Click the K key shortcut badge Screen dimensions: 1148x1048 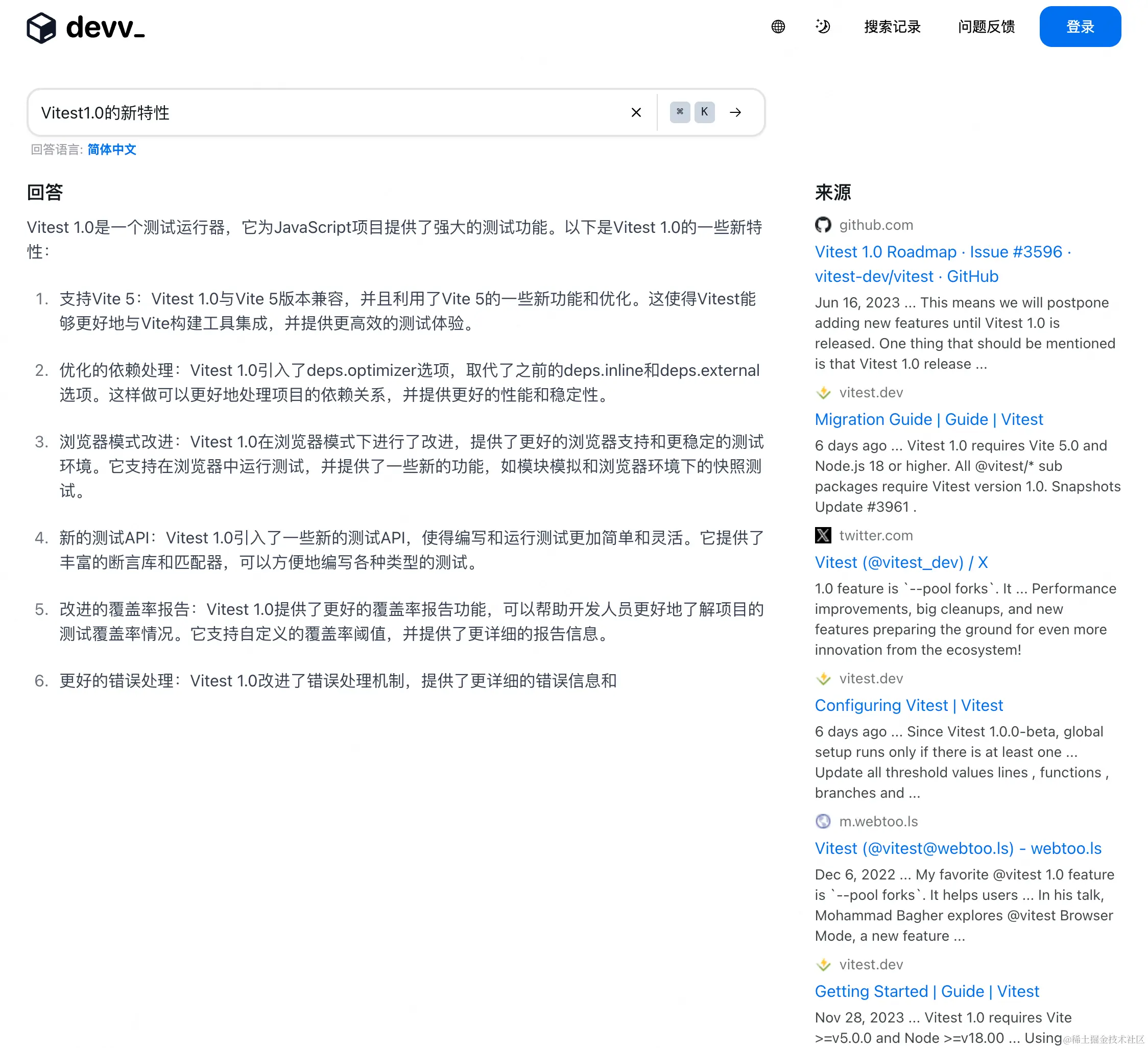[x=704, y=112]
